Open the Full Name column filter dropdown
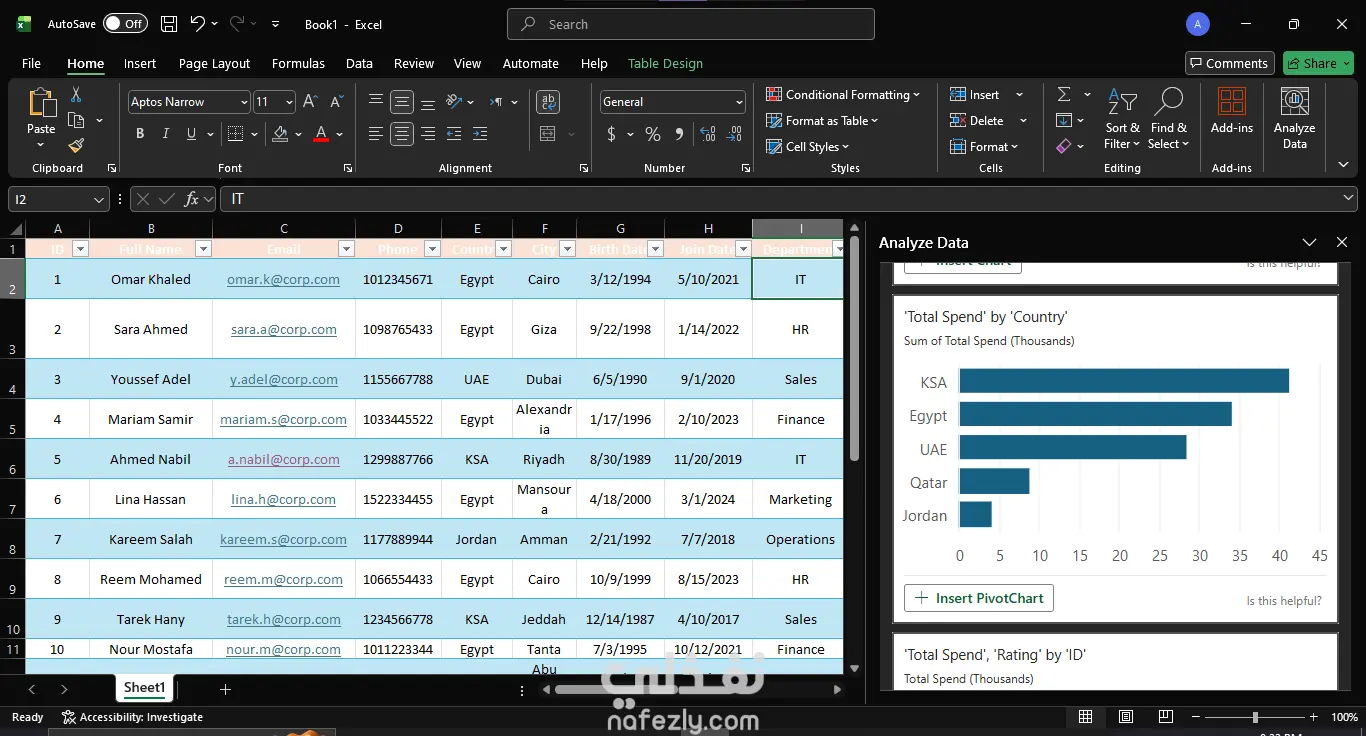 (x=203, y=249)
